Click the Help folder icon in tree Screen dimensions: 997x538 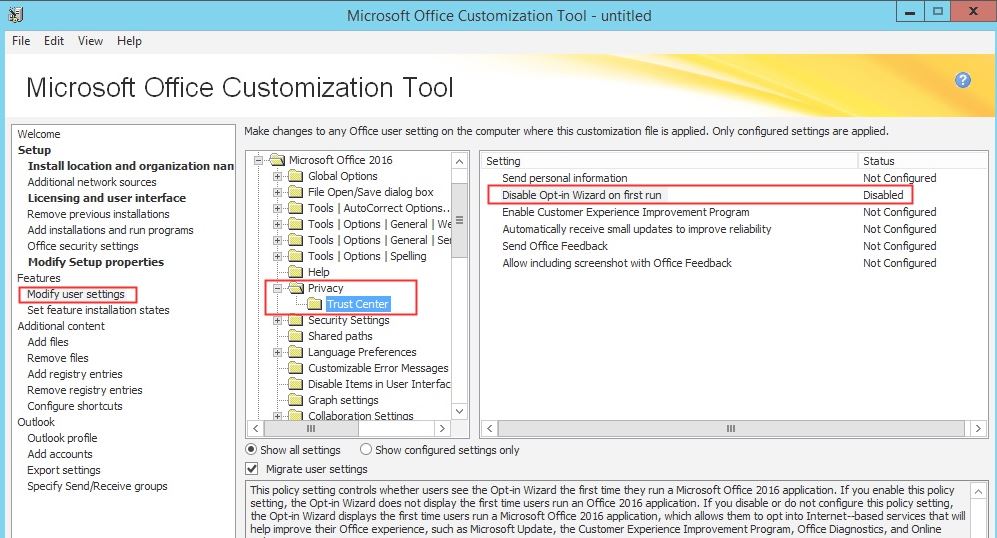(296, 272)
